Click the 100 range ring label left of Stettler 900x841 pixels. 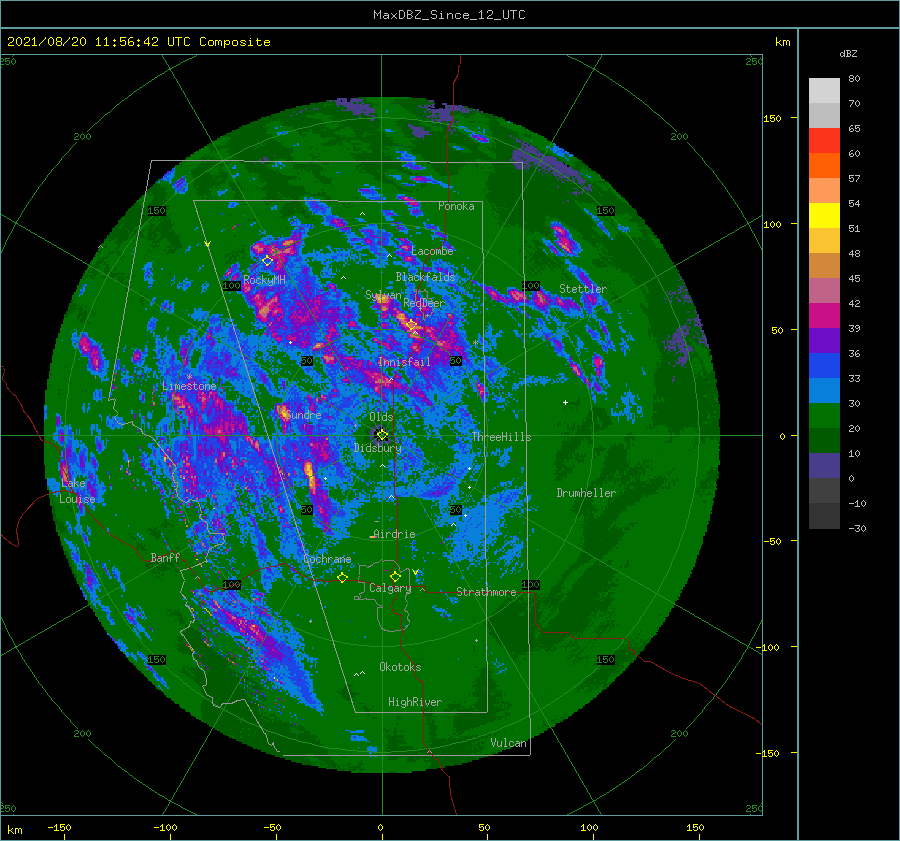click(x=531, y=285)
